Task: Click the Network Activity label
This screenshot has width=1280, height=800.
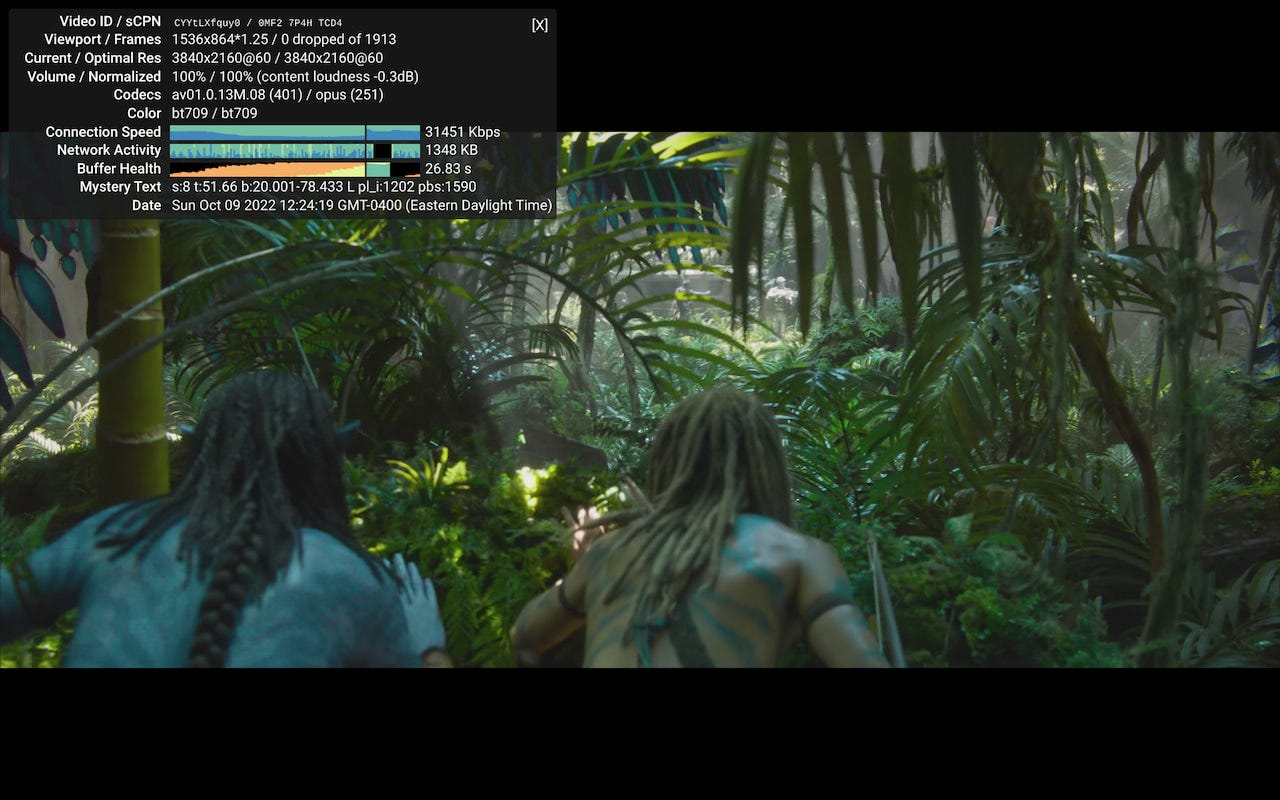Action: tap(109, 150)
